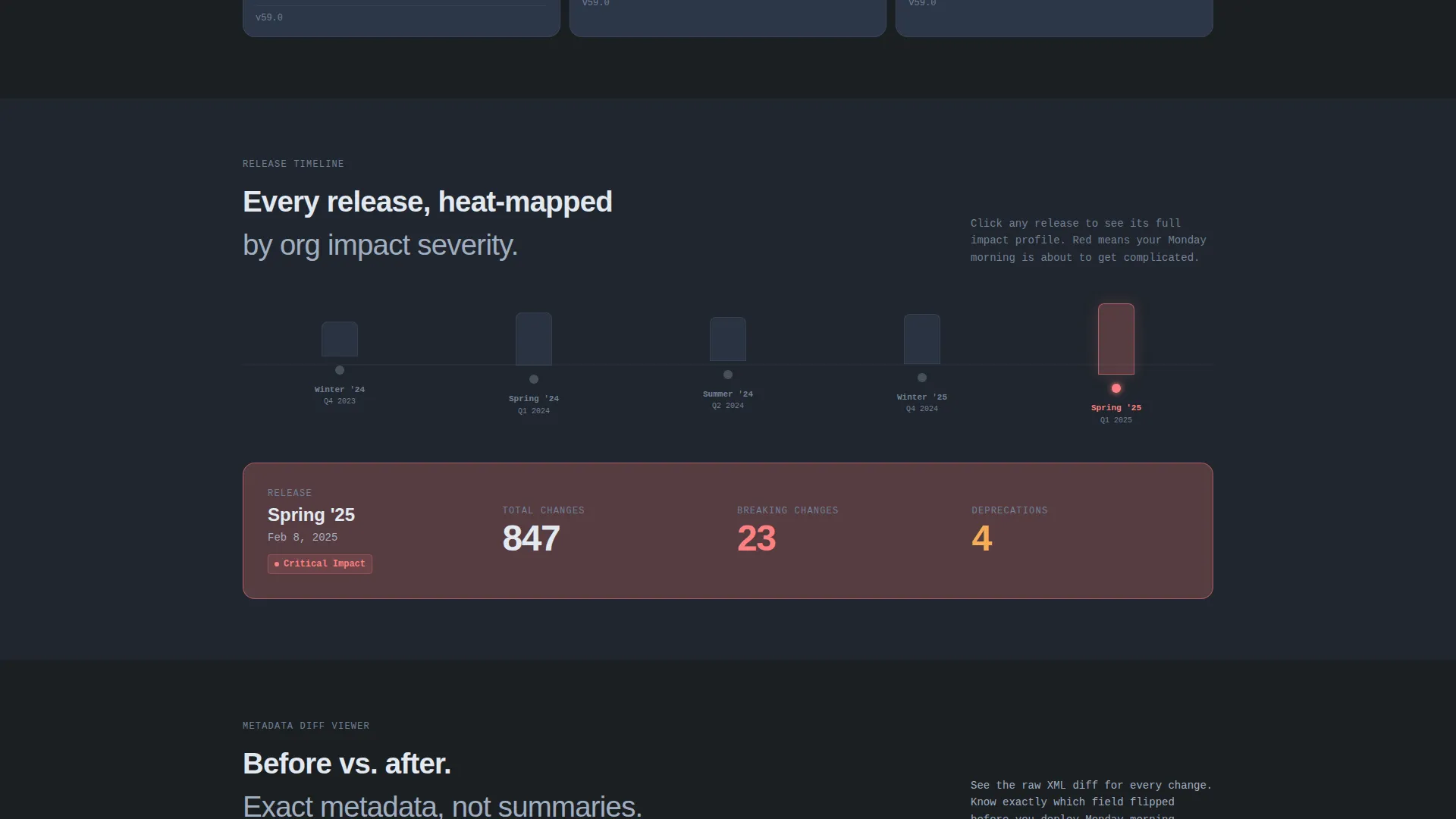Screen dimensions: 1456x819
Task: Click the Summer '24 label text
Action: (728, 394)
